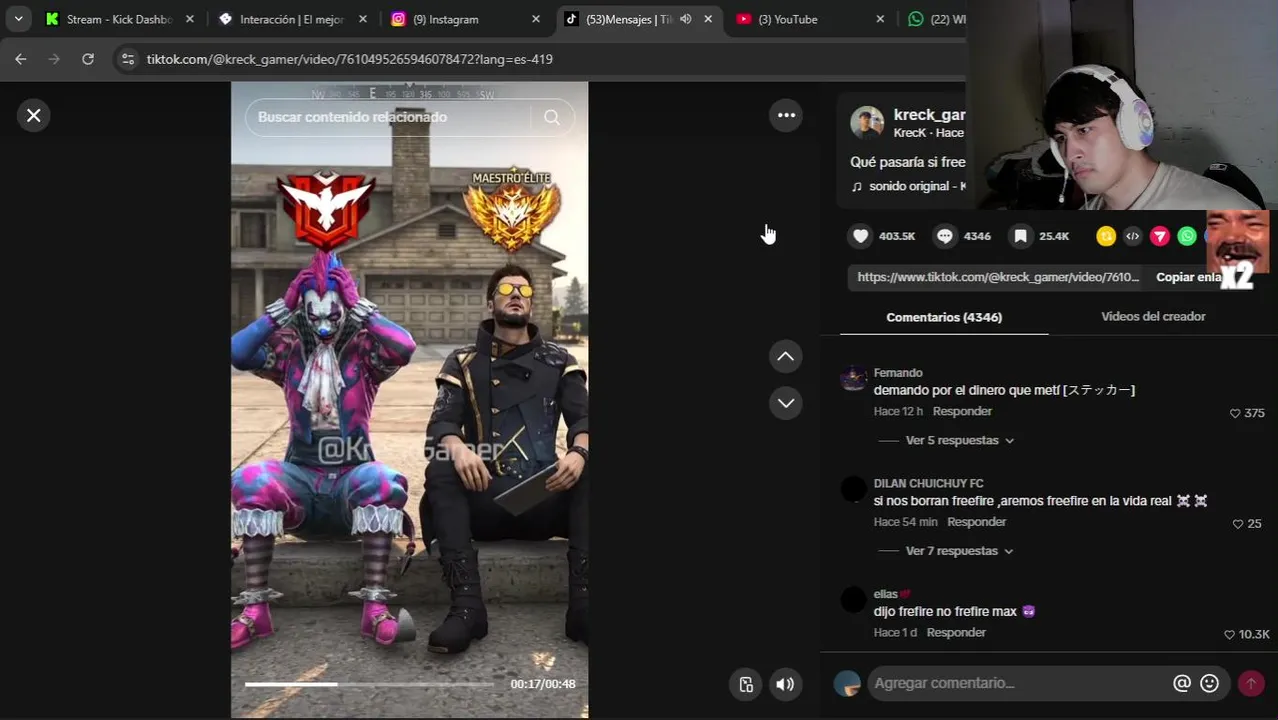Close the Instagram tab
This screenshot has width=1278, height=720.
pyautogui.click(x=535, y=19)
